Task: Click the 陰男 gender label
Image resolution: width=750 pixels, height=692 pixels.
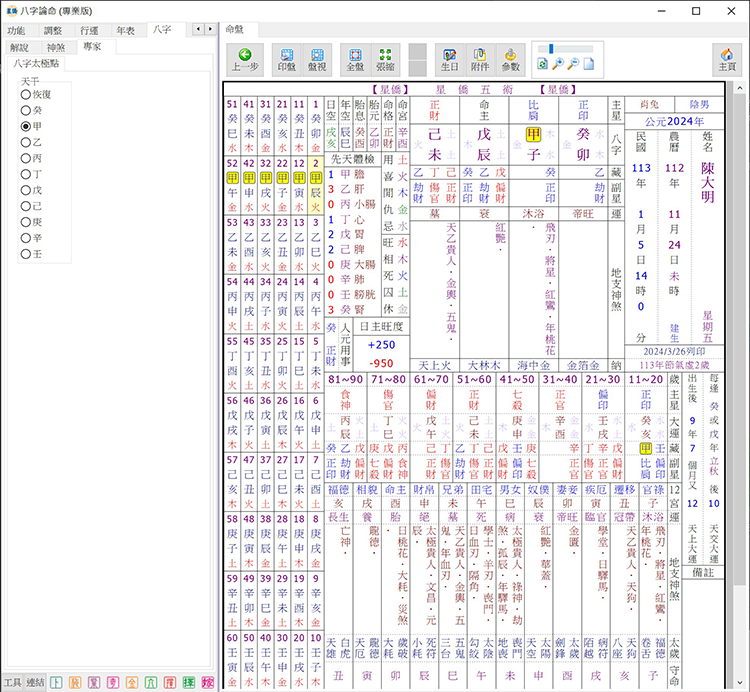Action: (x=699, y=104)
